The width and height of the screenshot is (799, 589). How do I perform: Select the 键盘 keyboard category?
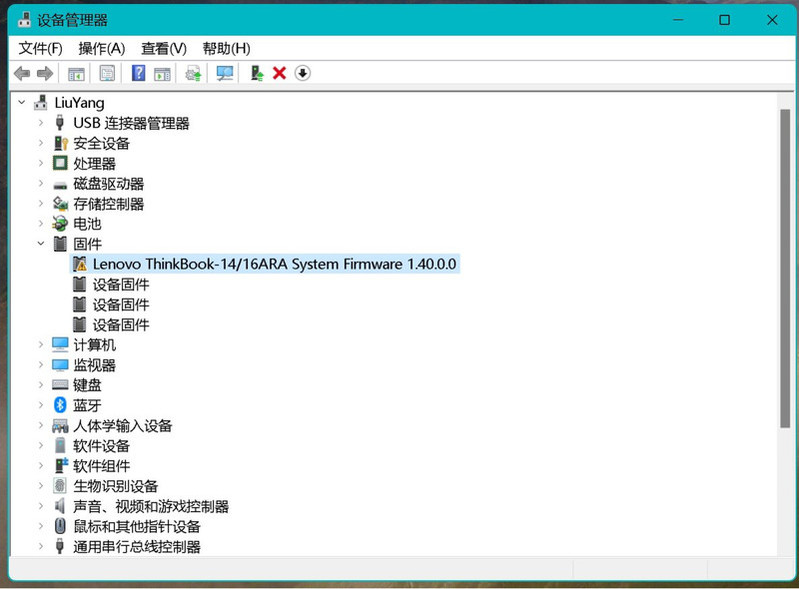87,385
